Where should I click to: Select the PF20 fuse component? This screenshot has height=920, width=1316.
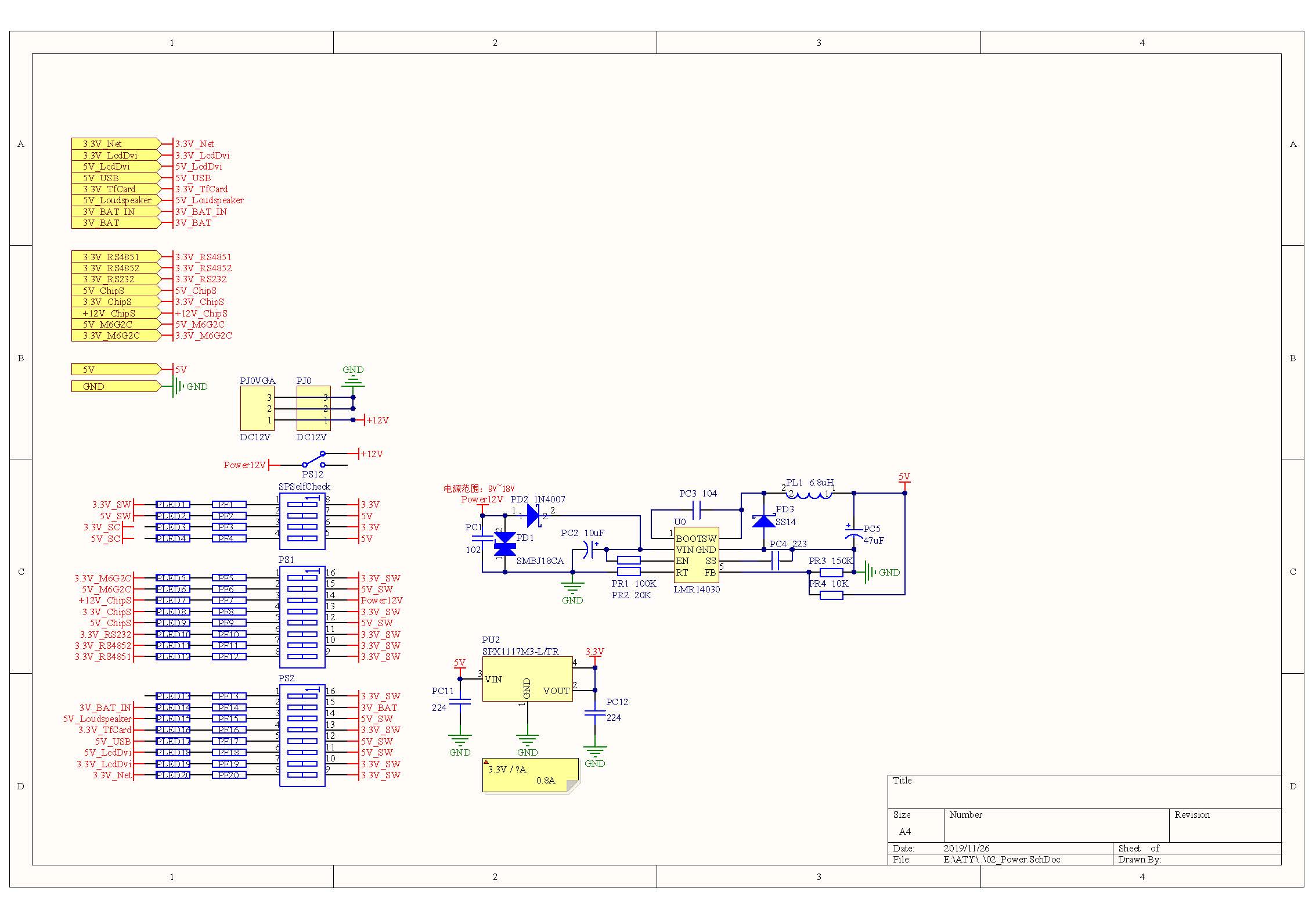point(229,775)
